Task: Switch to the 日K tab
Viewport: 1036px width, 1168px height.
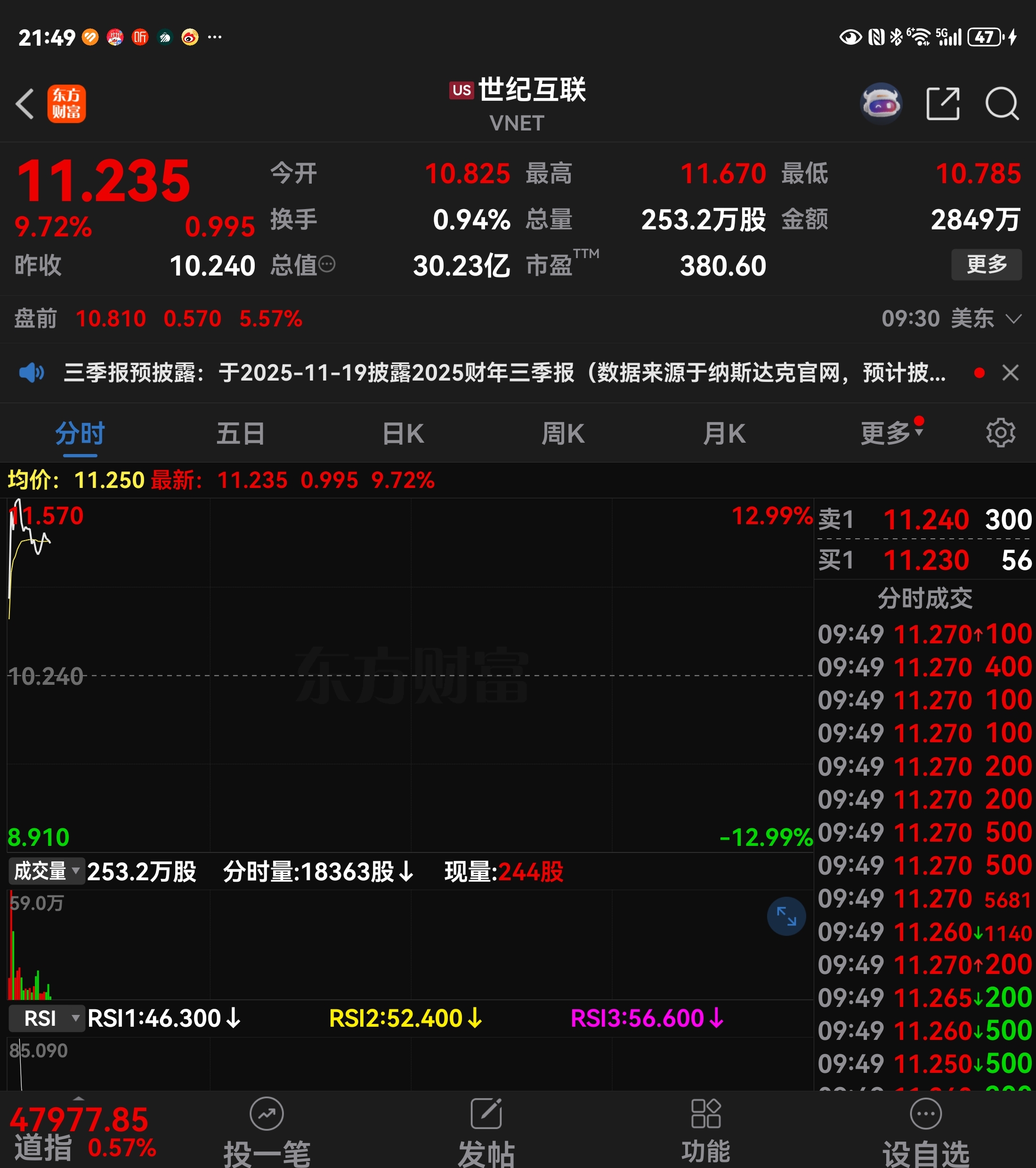Action: (403, 434)
